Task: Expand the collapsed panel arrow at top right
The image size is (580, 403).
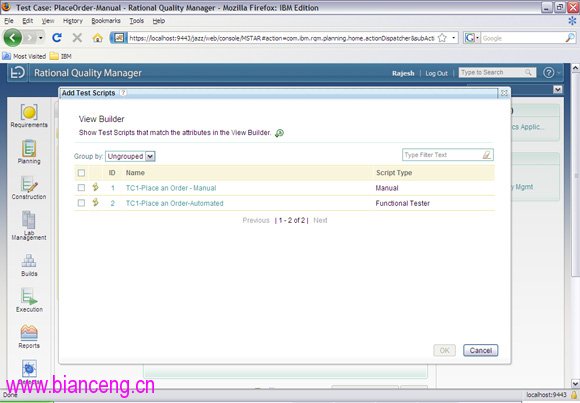Action: click(558, 90)
